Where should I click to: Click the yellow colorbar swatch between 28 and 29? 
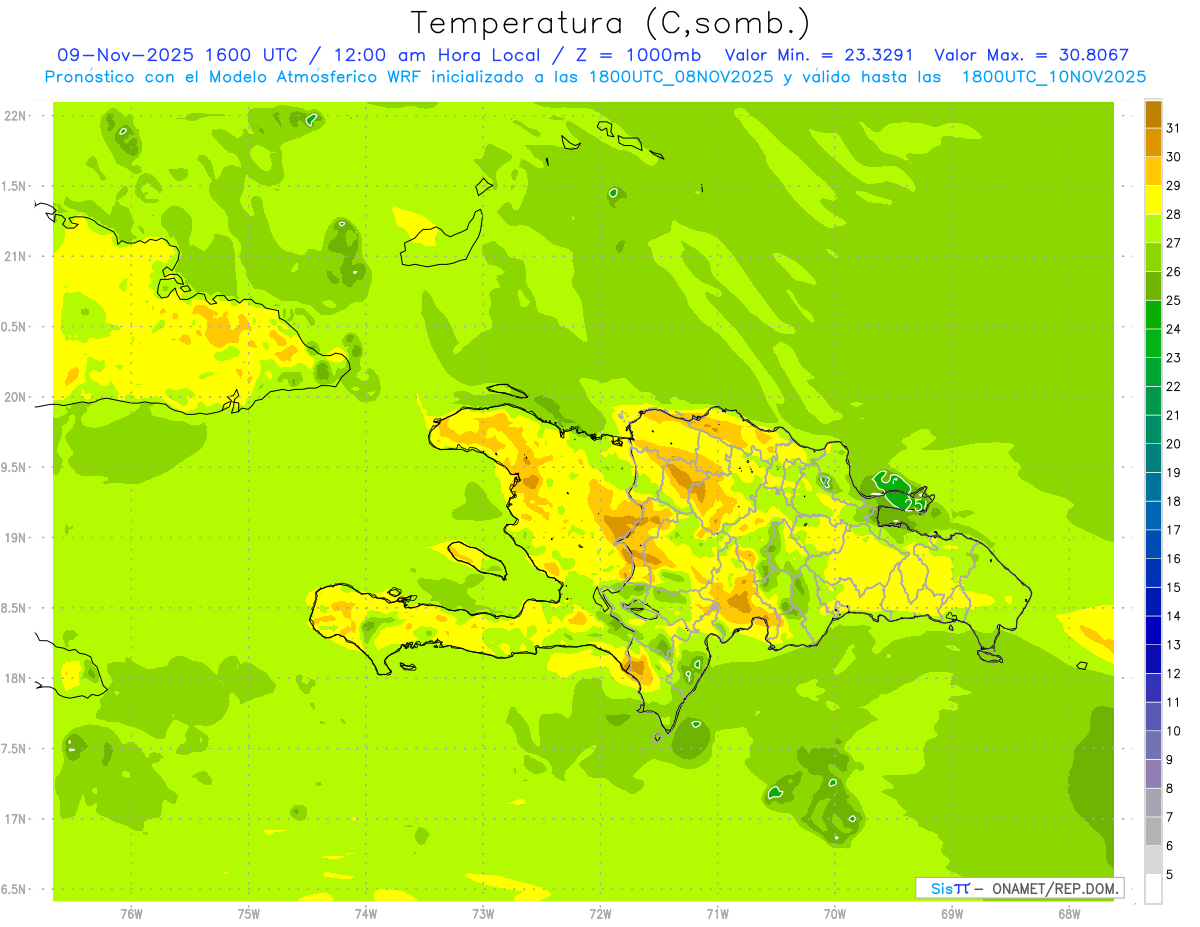pos(1153,200)
